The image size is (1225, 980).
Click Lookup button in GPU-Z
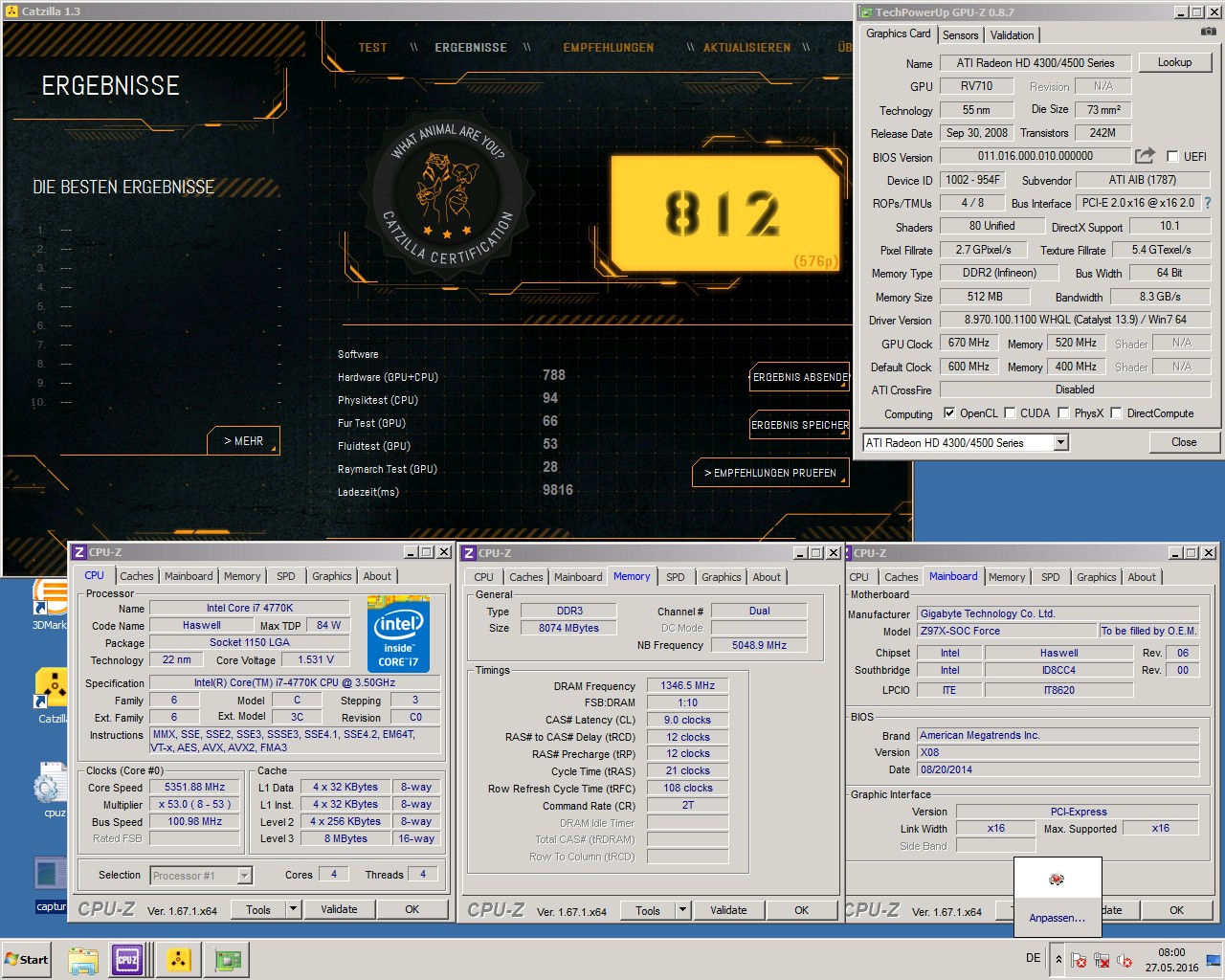coord(1174,62)
